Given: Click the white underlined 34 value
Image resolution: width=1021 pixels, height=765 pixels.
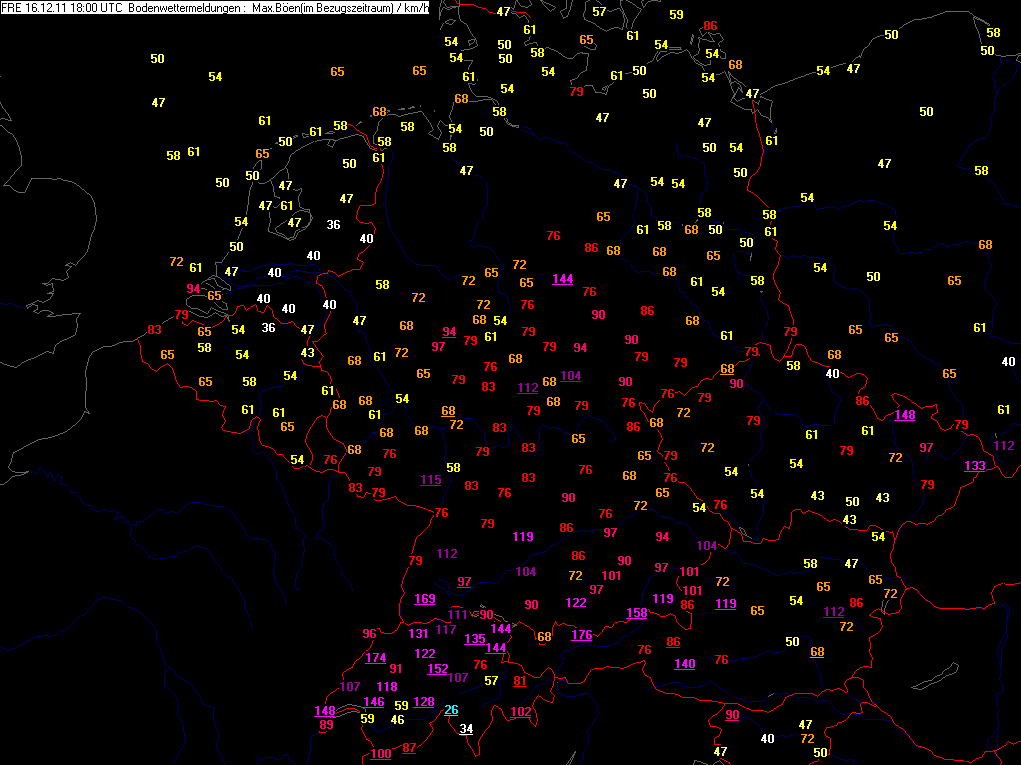Looking at the screenshot, I should pos(466,729).
